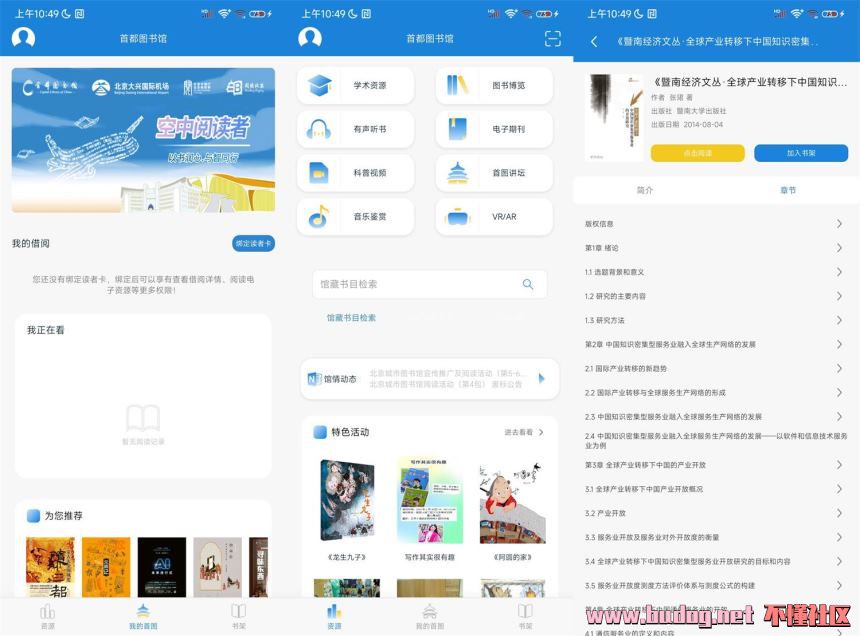Tap book cover image in detail page
Viewport: 860px width, 636px height.
(x=614, y=117)
